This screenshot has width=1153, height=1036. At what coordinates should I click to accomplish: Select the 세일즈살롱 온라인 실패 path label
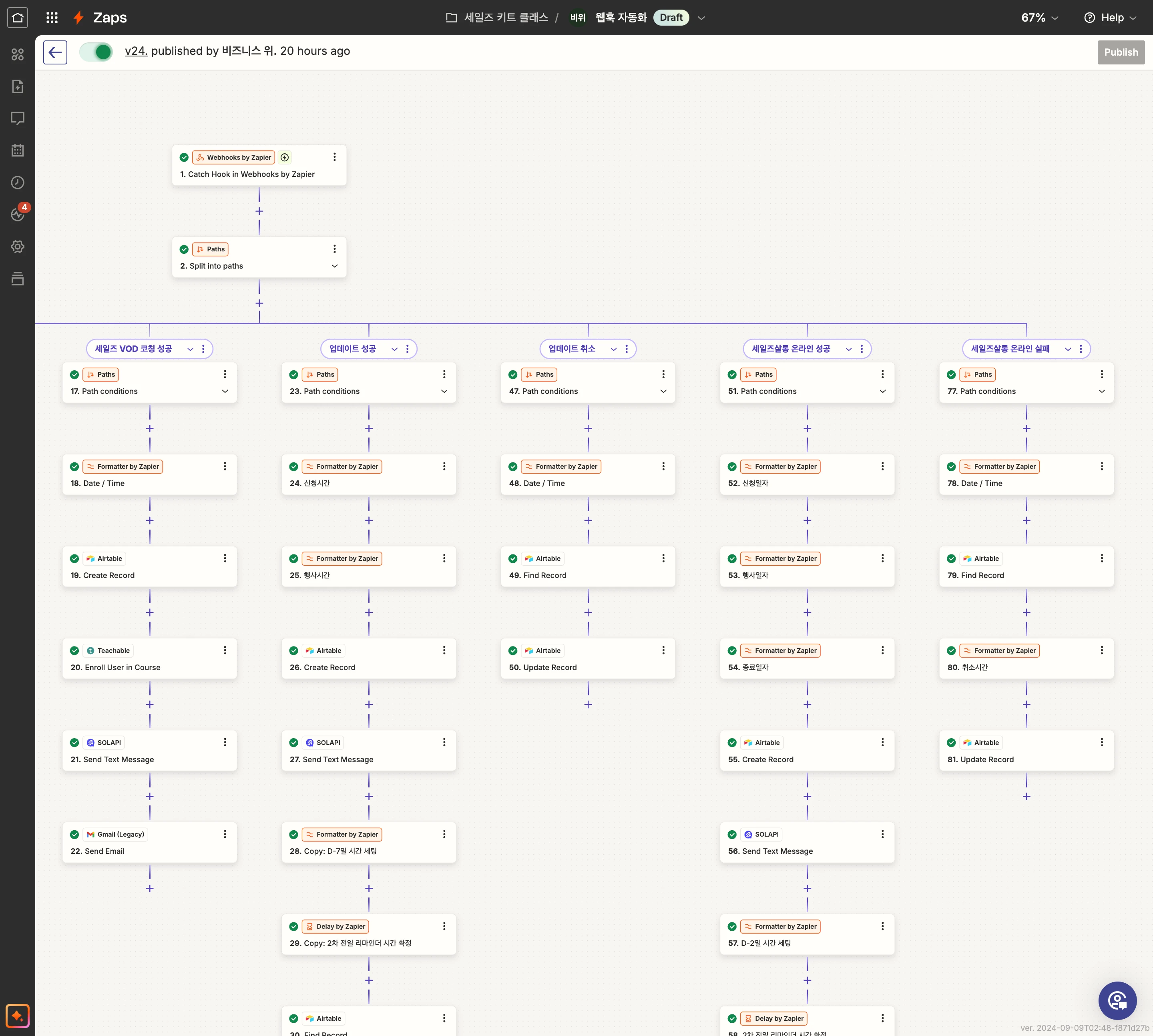click(x=1010, y=349)
